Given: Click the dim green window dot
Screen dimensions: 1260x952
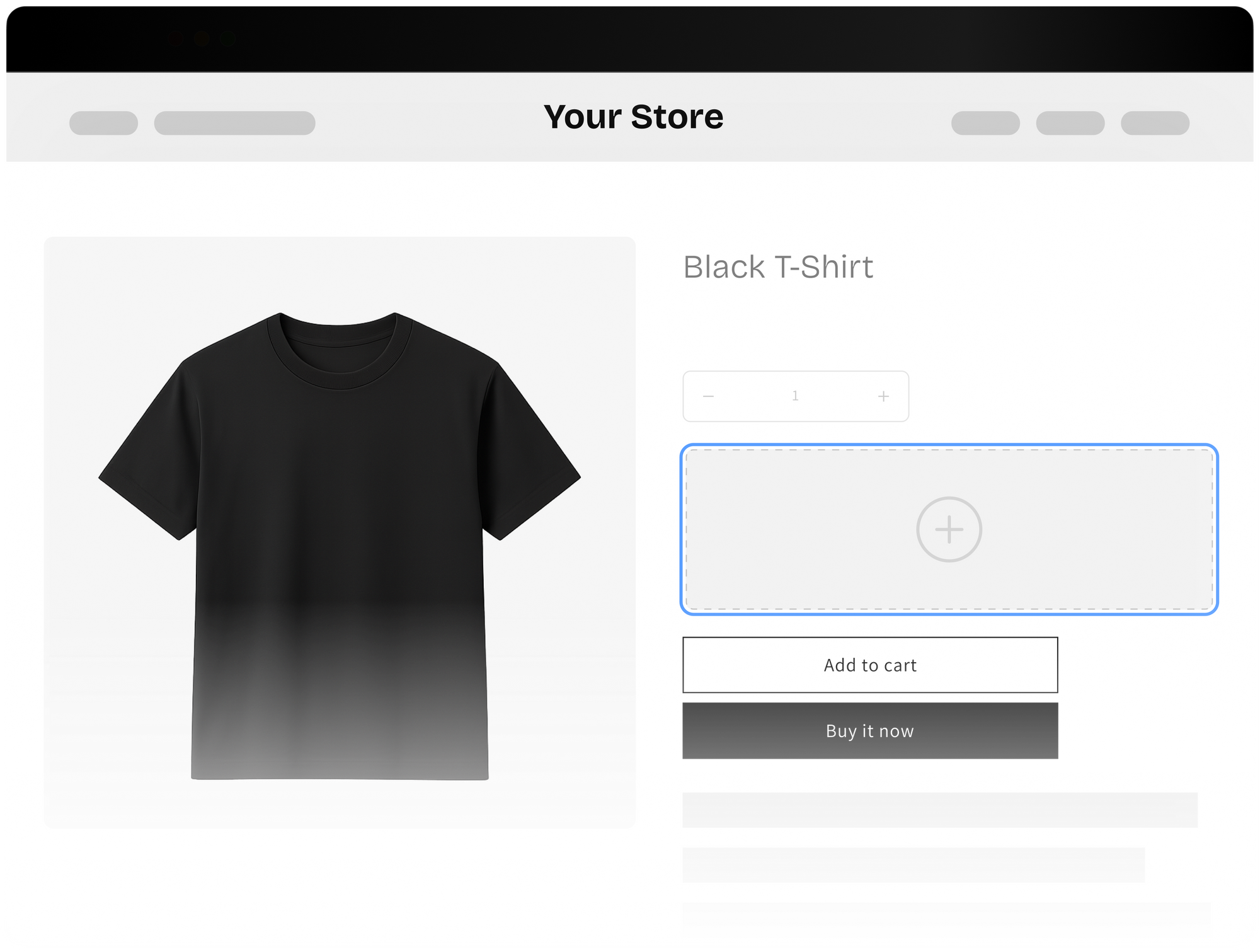Looking at the screenshot, I should [228, 39].
